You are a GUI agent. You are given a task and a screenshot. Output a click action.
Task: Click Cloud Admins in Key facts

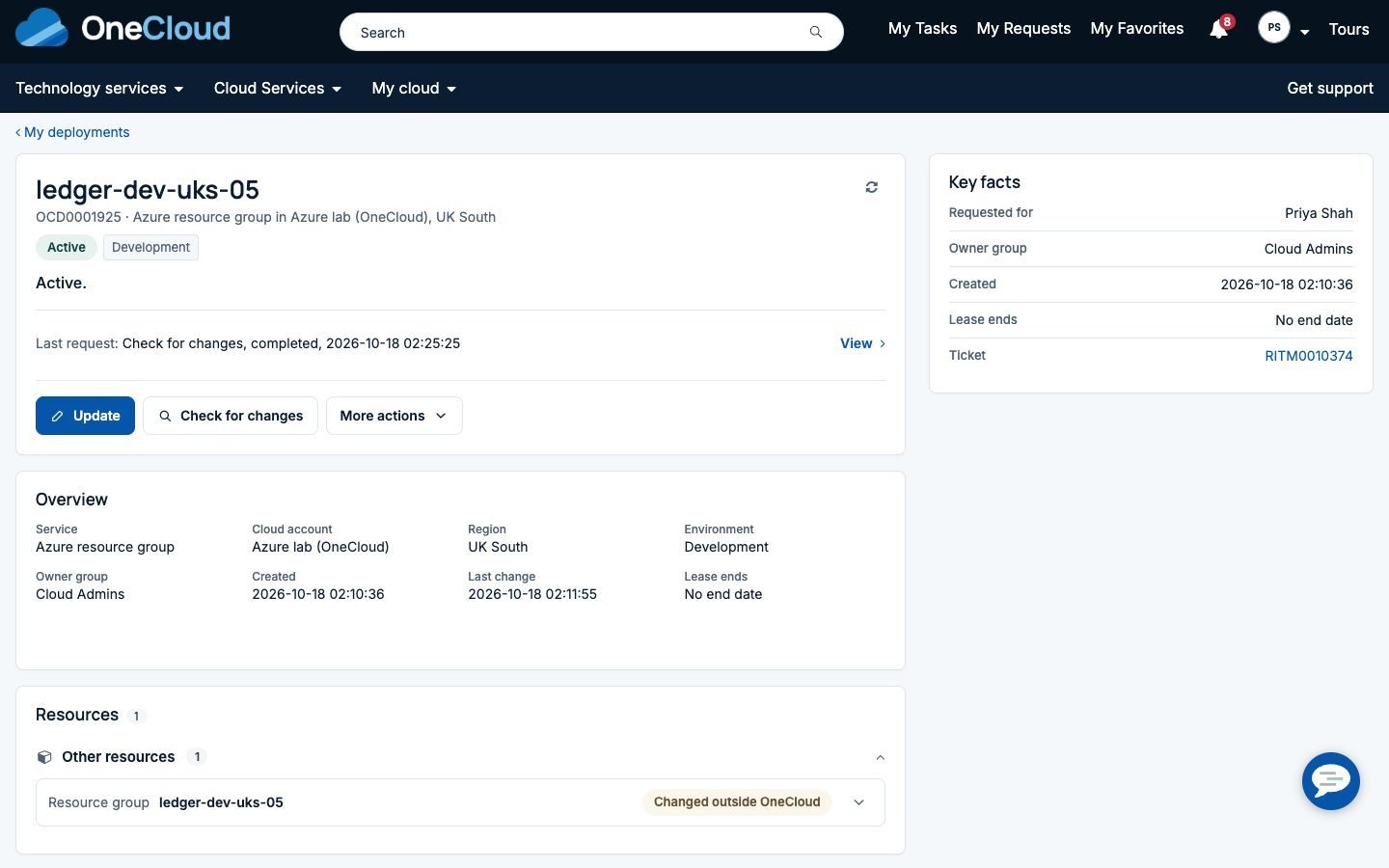pos(1308,249)
